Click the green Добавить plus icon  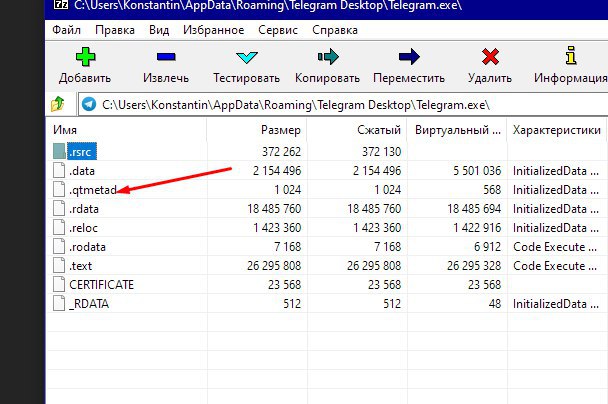(x=85, y=57)
